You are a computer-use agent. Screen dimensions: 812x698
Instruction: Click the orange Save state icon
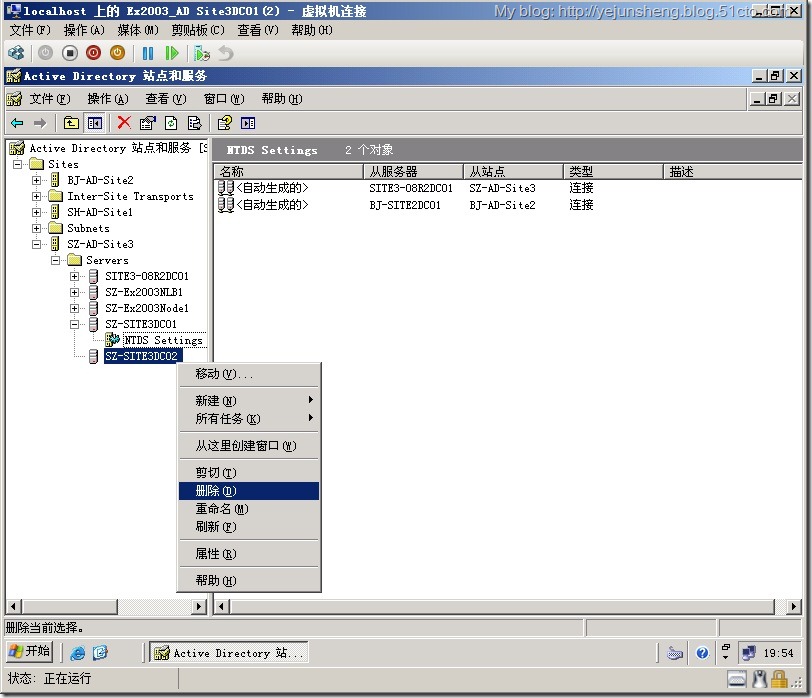[118, 53]
